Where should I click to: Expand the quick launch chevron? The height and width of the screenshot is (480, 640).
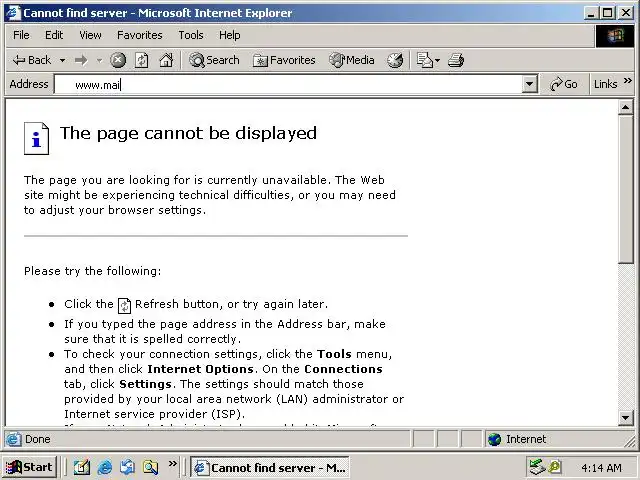tap(173, 464)
